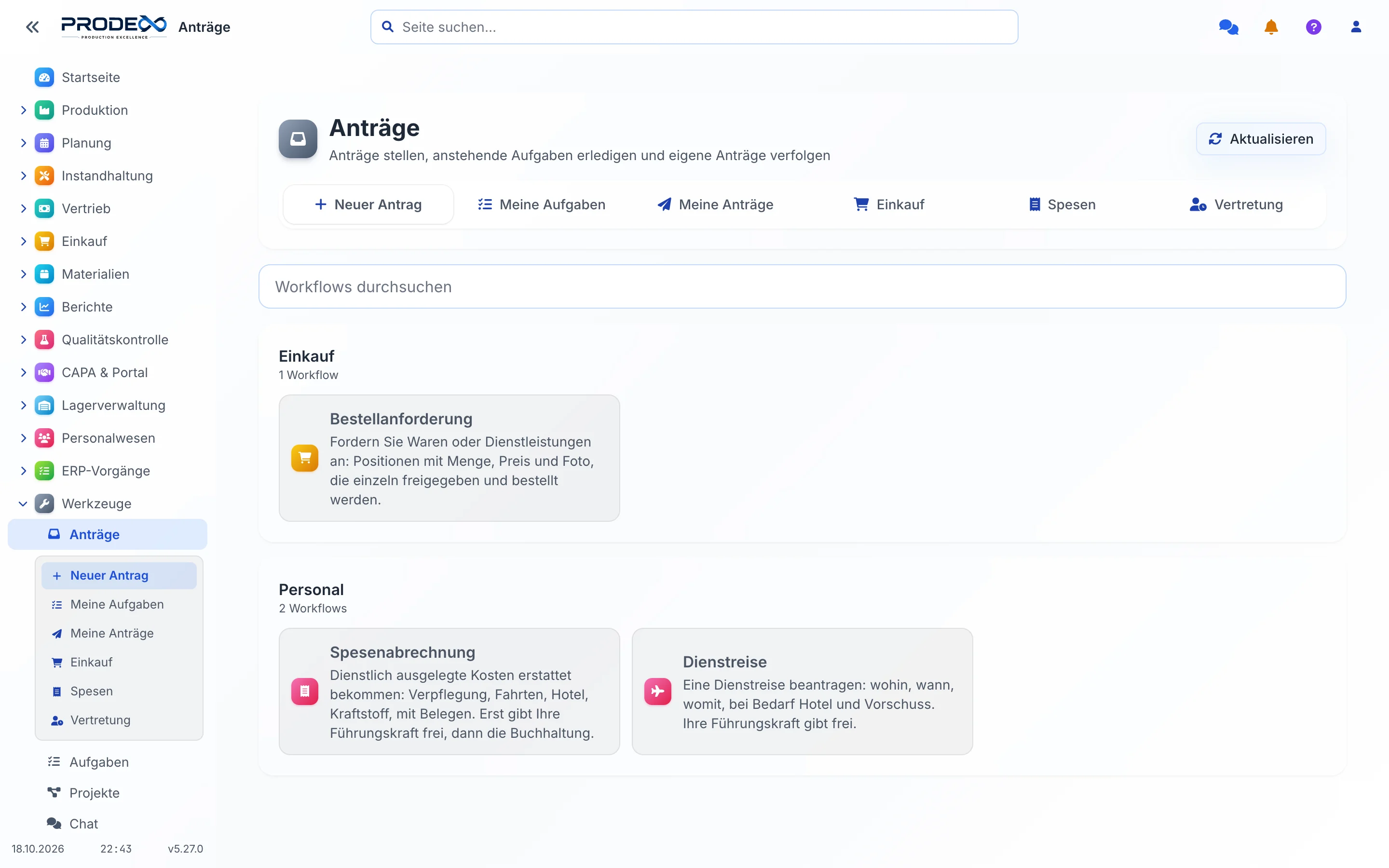Screen dimensions: 1389x868
Task: Click the orange Instandhaltung tools icon
Action: 44,176
